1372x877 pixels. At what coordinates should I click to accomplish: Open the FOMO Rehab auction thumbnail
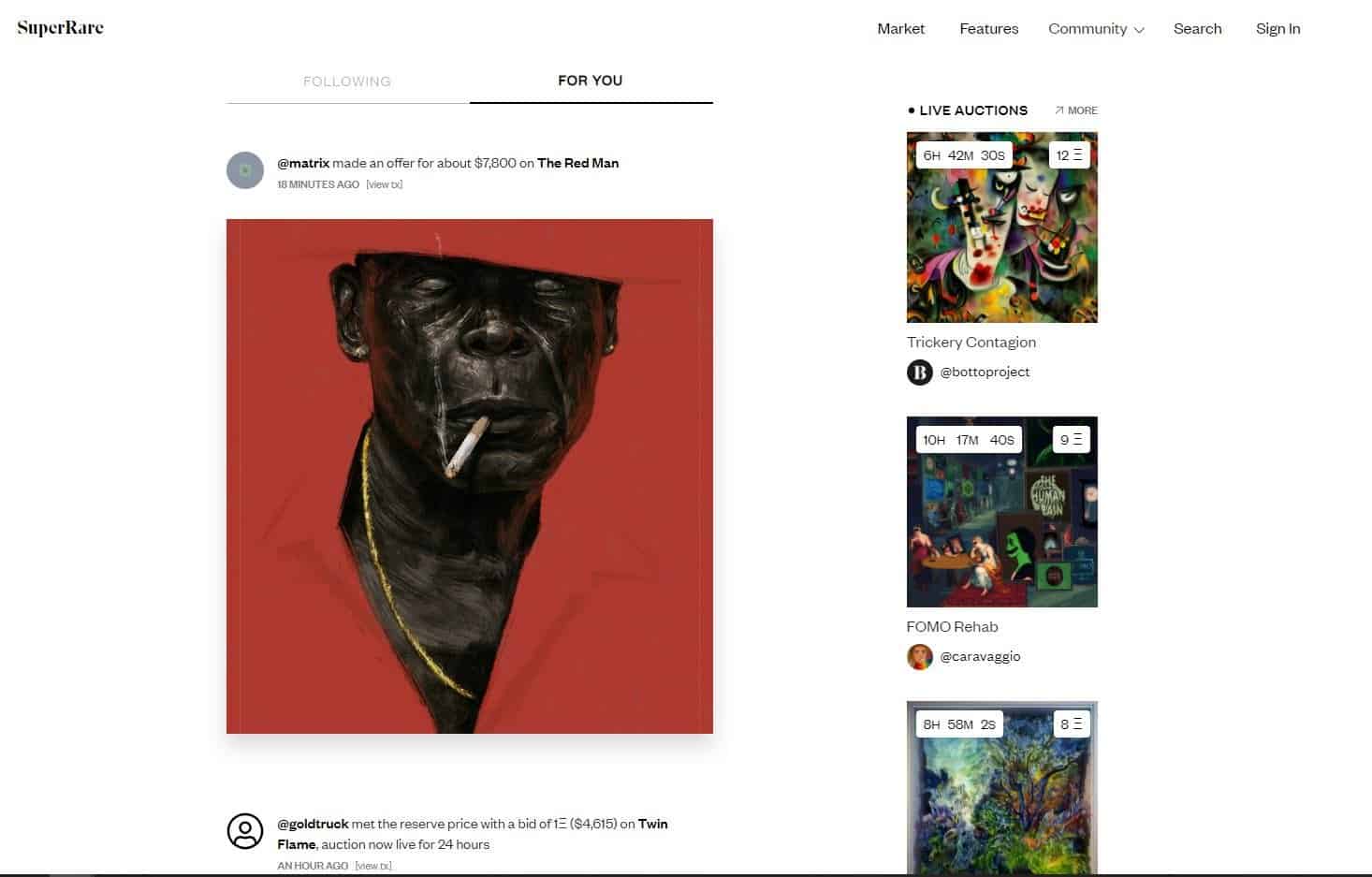tap(1001, 512)
